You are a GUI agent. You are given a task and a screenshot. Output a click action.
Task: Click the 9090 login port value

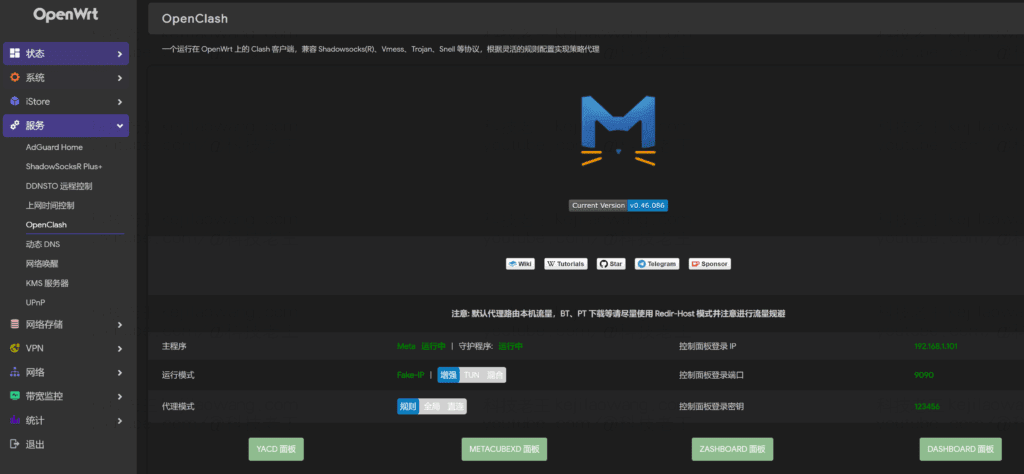(924, 375)
